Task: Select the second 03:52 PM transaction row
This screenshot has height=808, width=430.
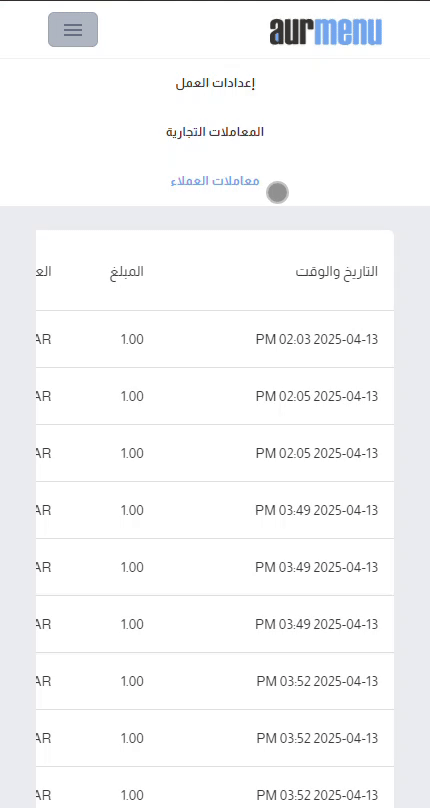Action: 215,738
